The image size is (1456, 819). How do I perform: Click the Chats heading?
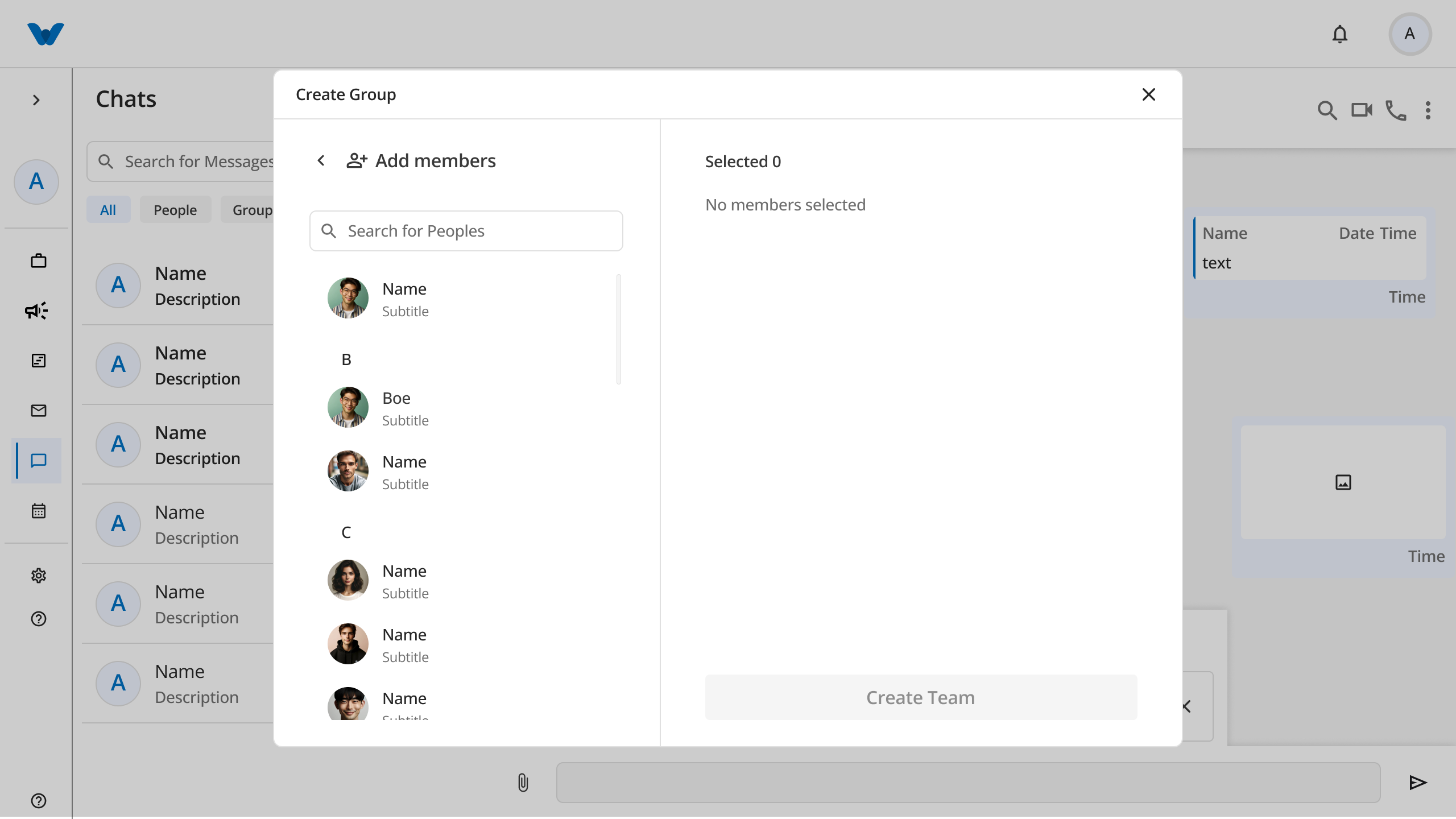[126, 99]
